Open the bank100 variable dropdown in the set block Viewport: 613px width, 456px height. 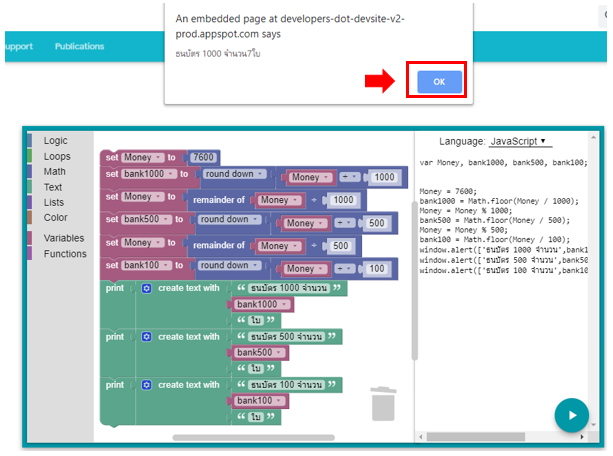tap(147, 265)
